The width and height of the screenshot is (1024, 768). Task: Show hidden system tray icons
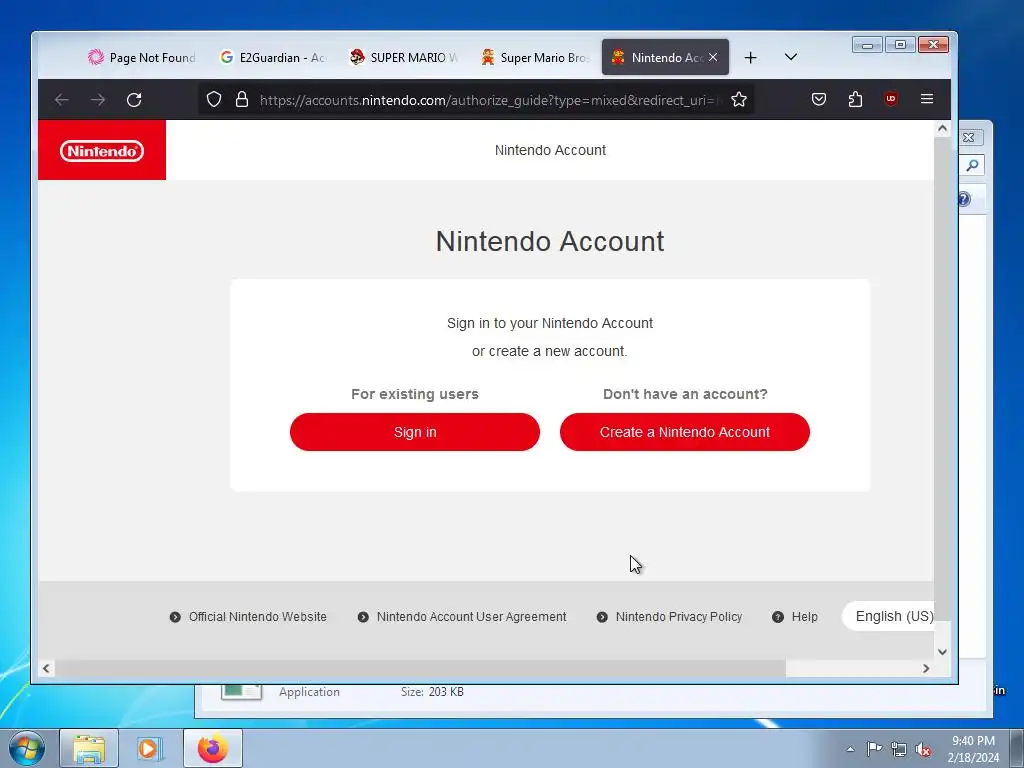[x=850, y=749]
